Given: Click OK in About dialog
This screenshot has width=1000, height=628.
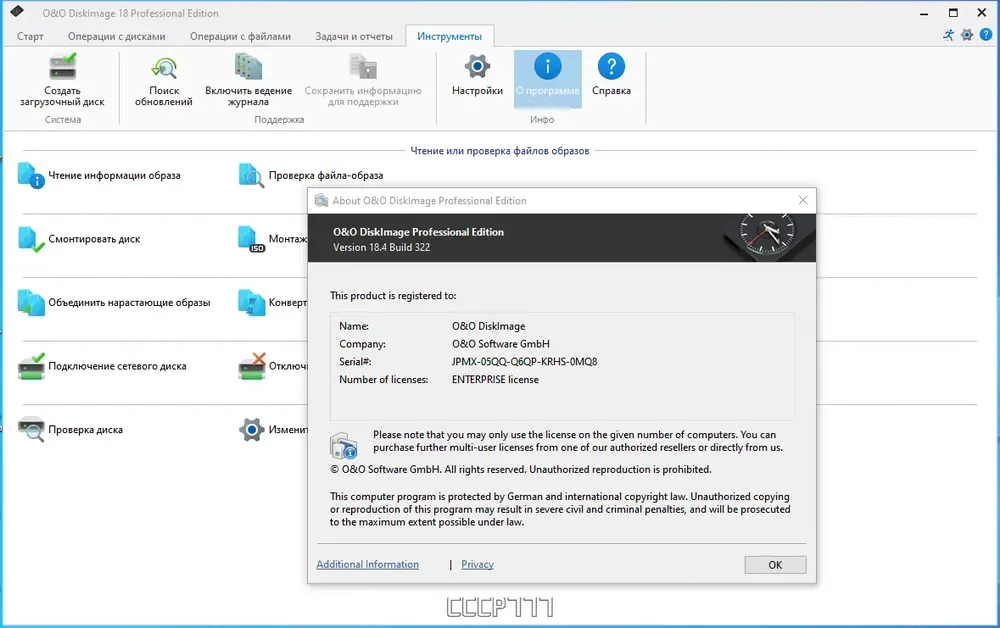Looking at the screenshot, I should pyautogui.click(x=775, y=565).
